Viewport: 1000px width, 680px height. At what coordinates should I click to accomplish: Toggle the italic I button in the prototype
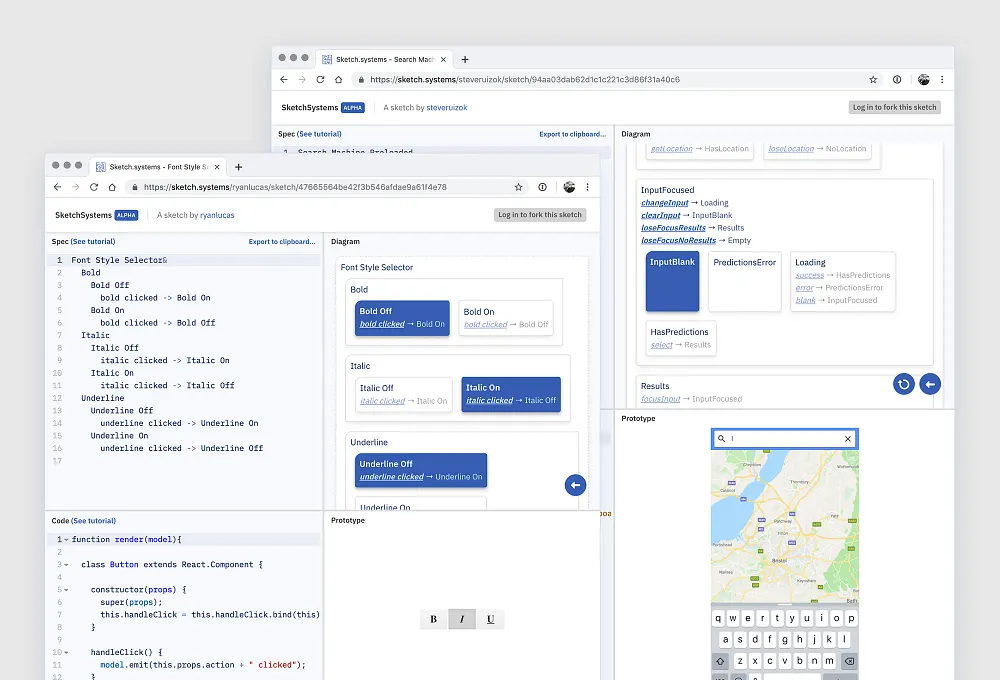pos(462,619)
